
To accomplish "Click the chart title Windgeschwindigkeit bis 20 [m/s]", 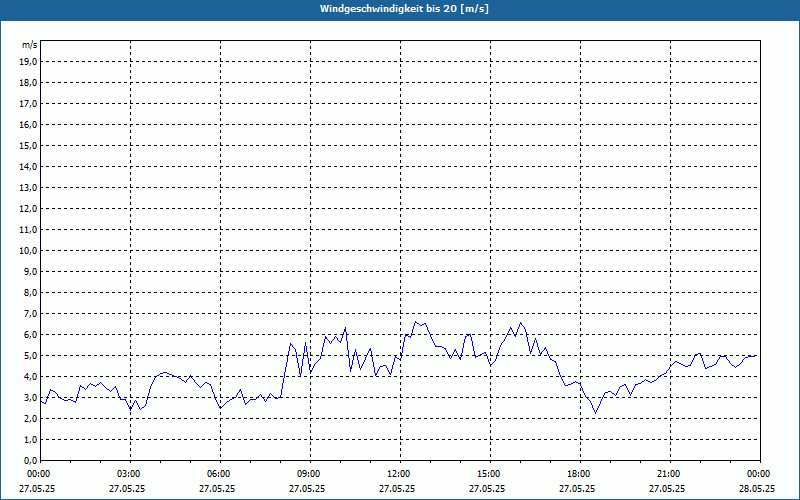I will coord(404,9).
